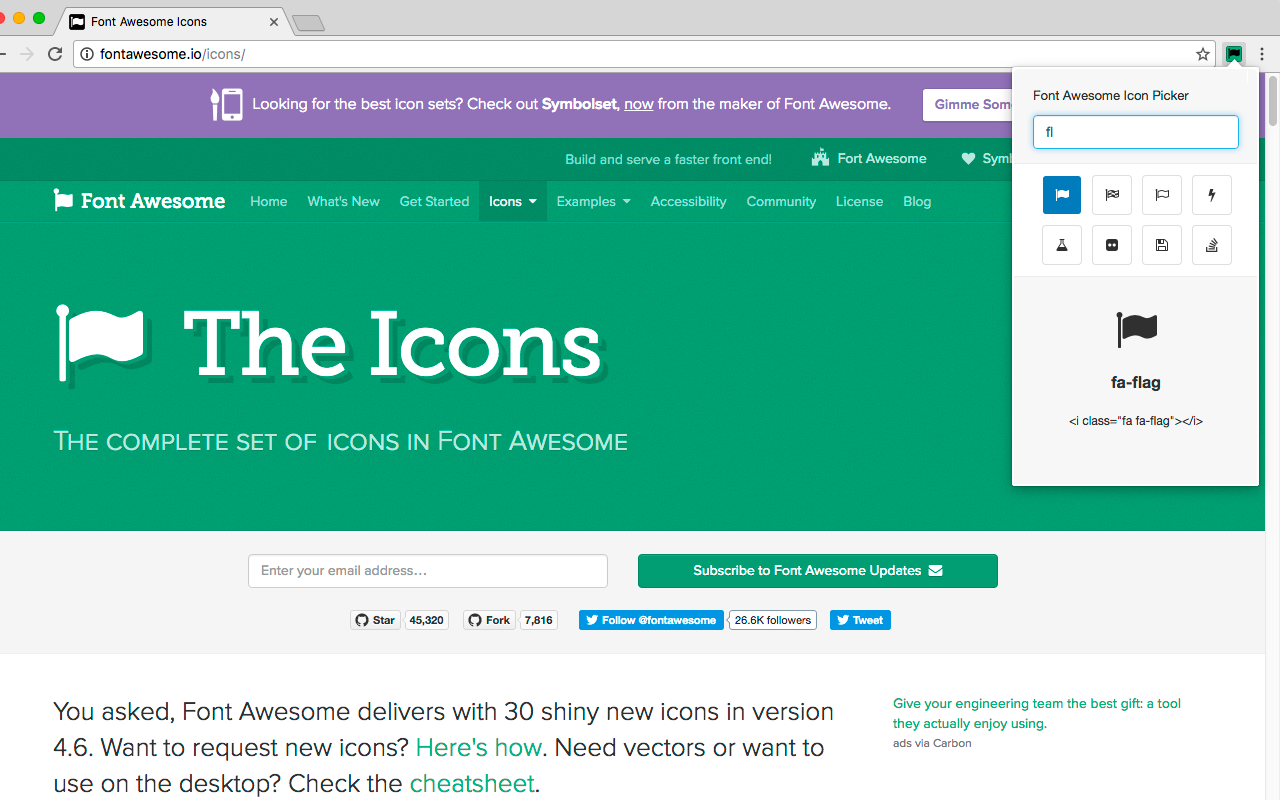The image size is (1280, 800).
Task: Choose the outlined flag icon
Action: (1162, 195)
